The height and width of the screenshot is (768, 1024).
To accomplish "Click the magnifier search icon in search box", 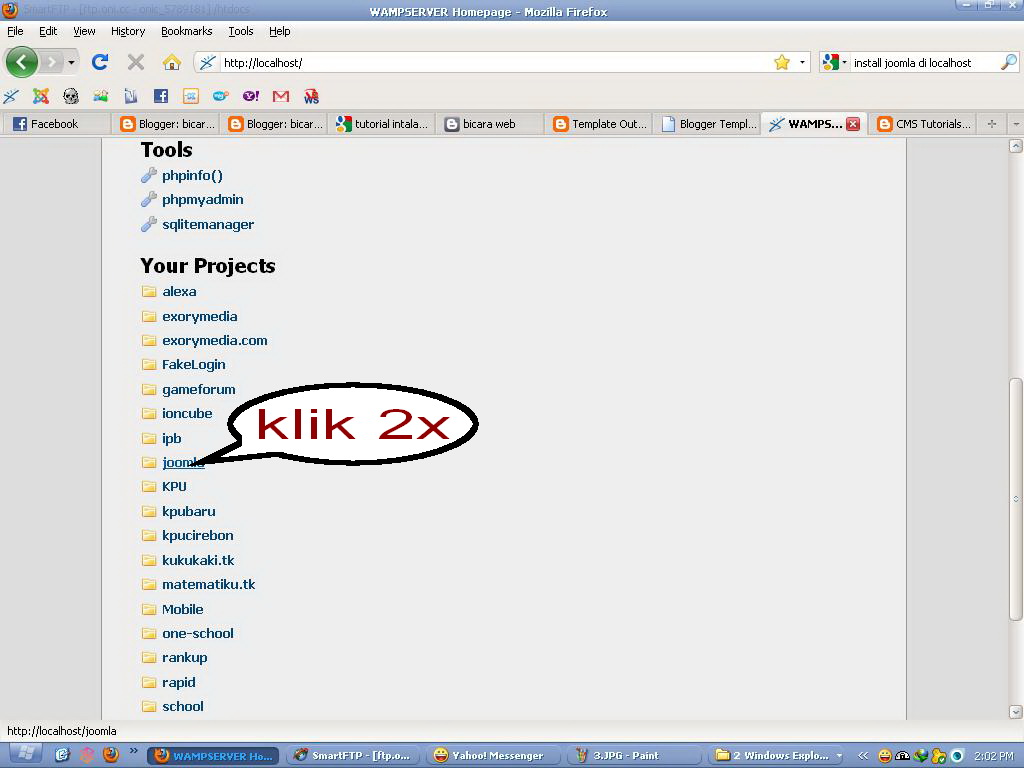I will point(1008,63).
